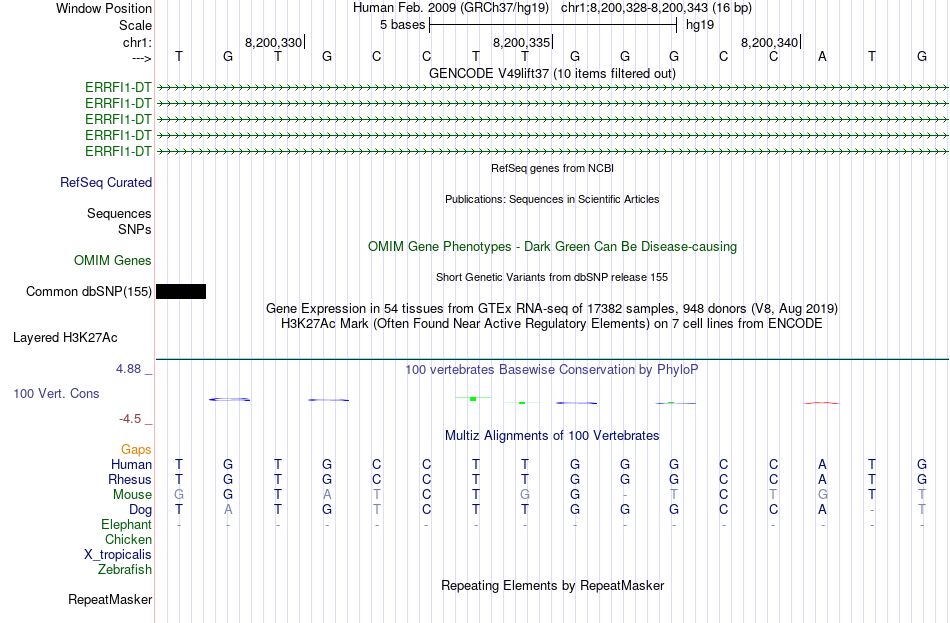Click the RefSeq genes from NCBI title
This screenshot has height=623, width=950.
click(x=552, y=168)
